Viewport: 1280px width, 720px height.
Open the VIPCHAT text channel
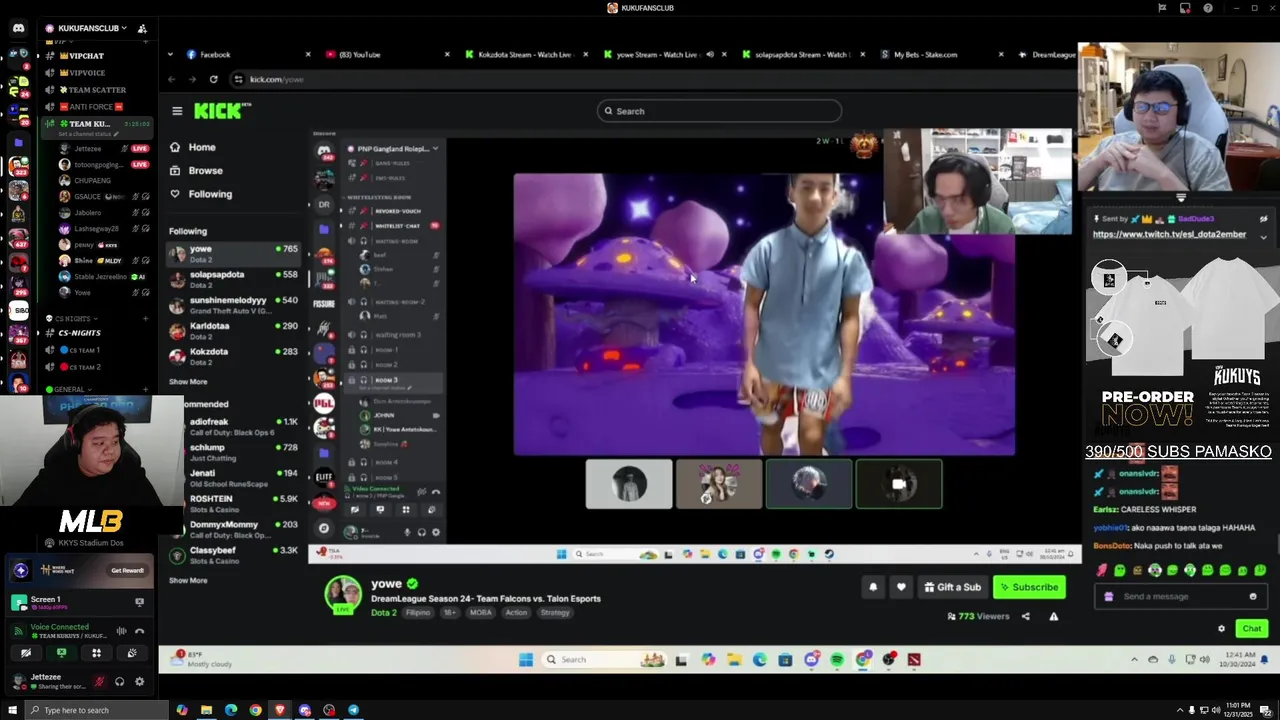87,56
